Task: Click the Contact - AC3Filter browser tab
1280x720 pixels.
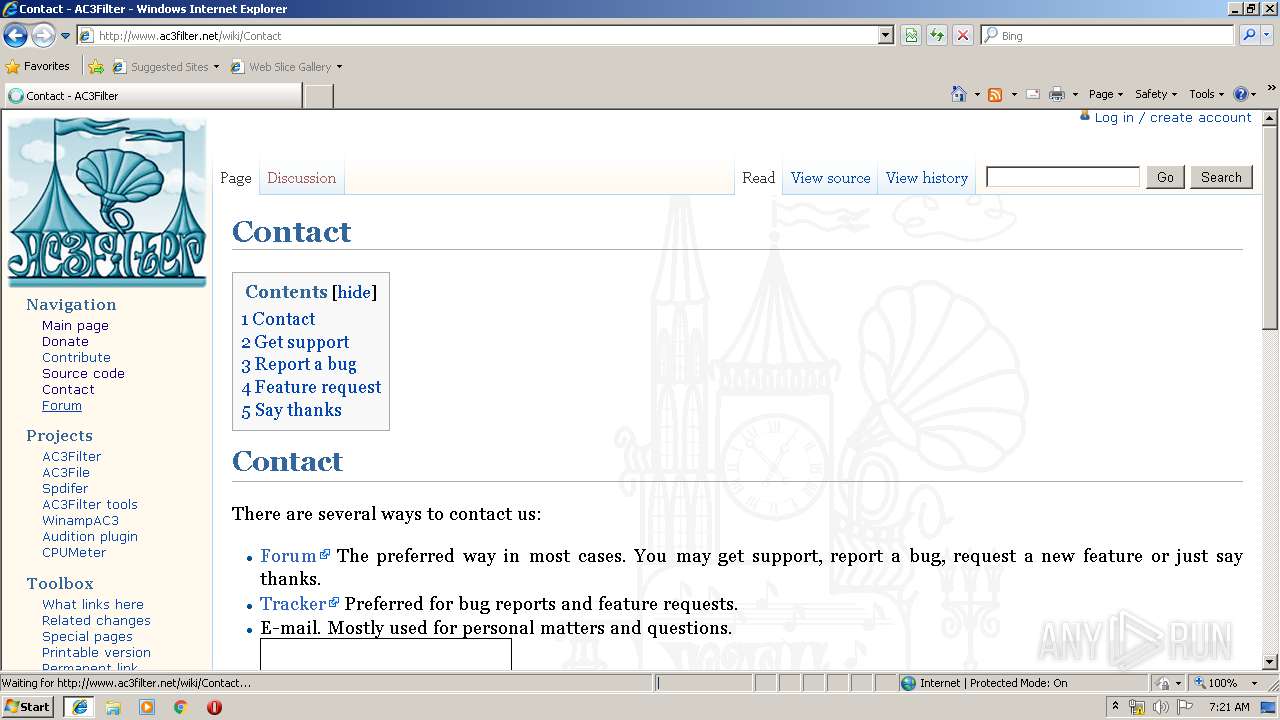Action: click(153, 96)
